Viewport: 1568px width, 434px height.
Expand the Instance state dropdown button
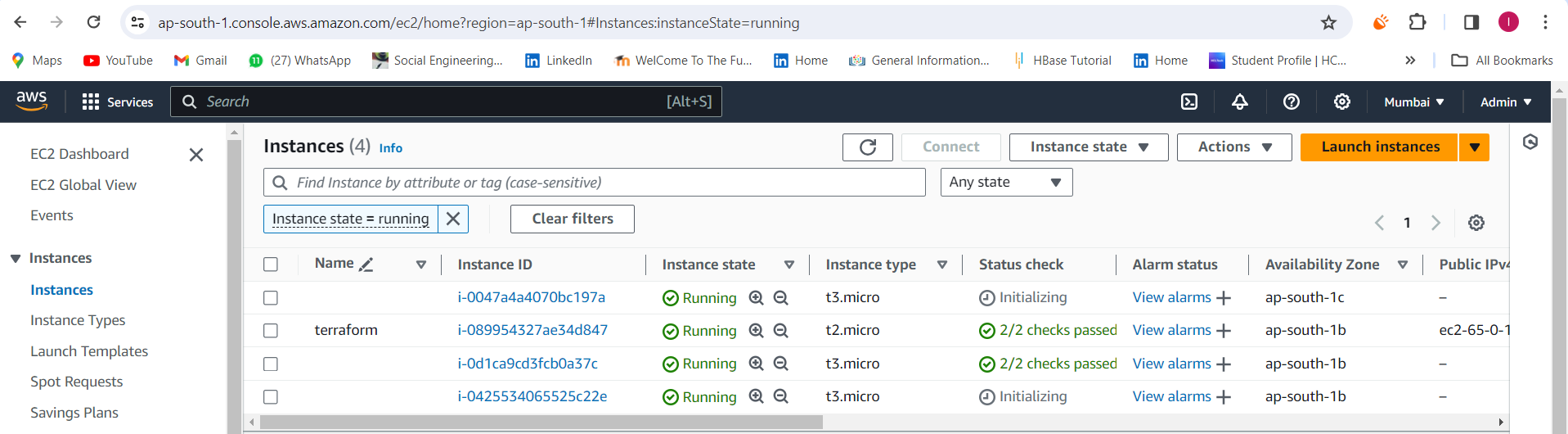(x=1089, y=147)
